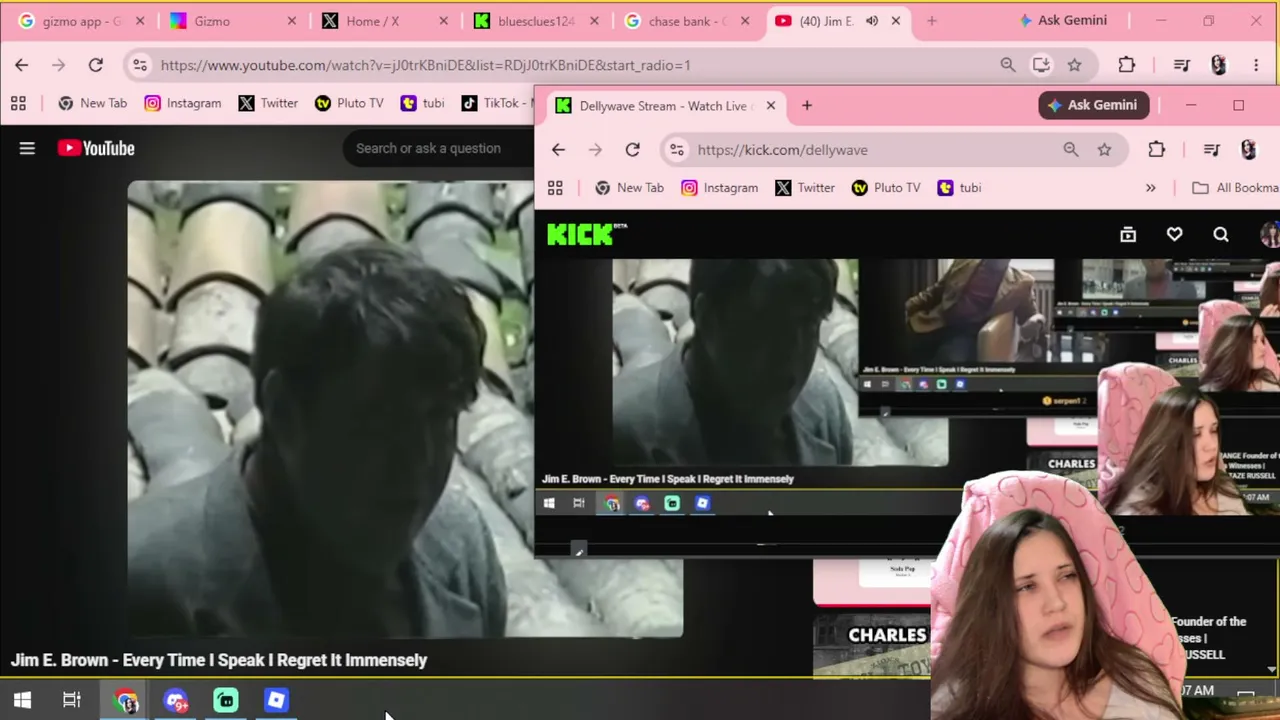Screen dimensions: 1280x720
Task: View site information for kick.com
Action: click(677, 150)
